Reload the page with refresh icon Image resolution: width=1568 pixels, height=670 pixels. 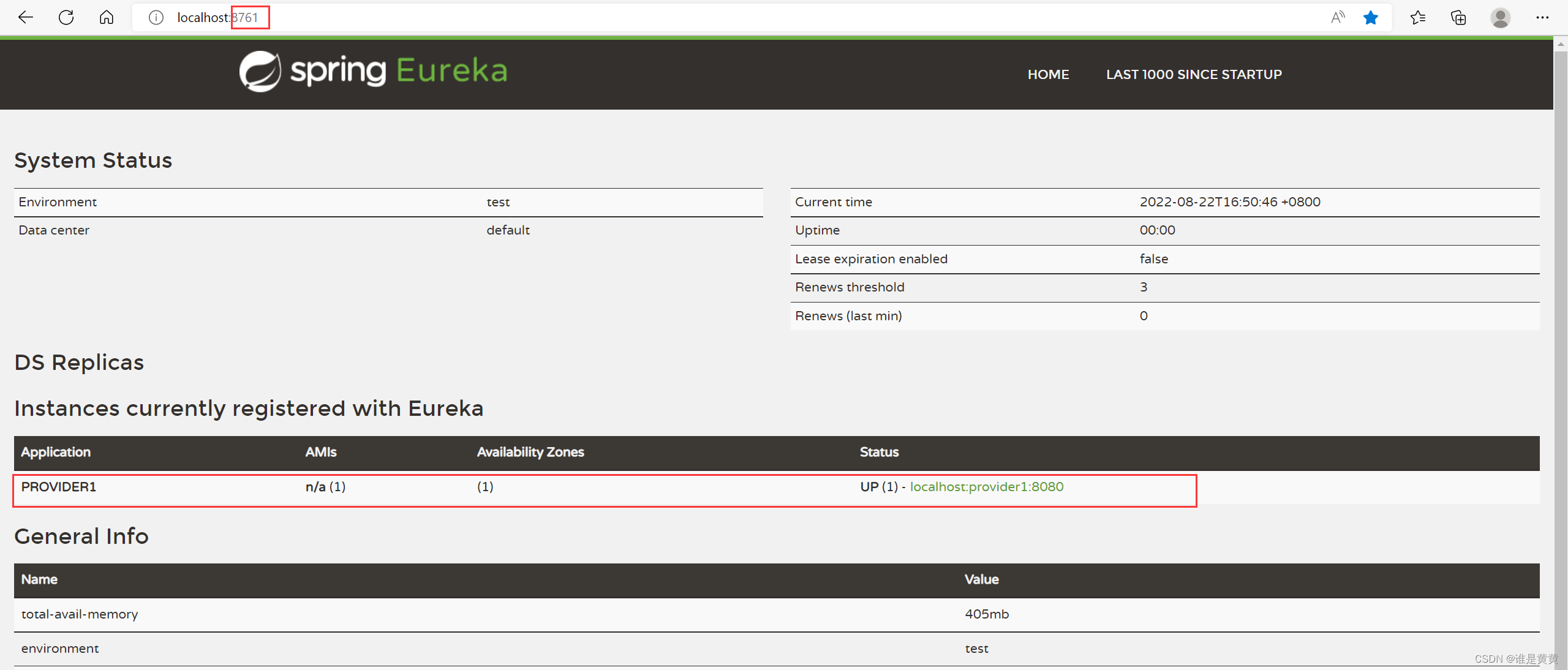66,17
